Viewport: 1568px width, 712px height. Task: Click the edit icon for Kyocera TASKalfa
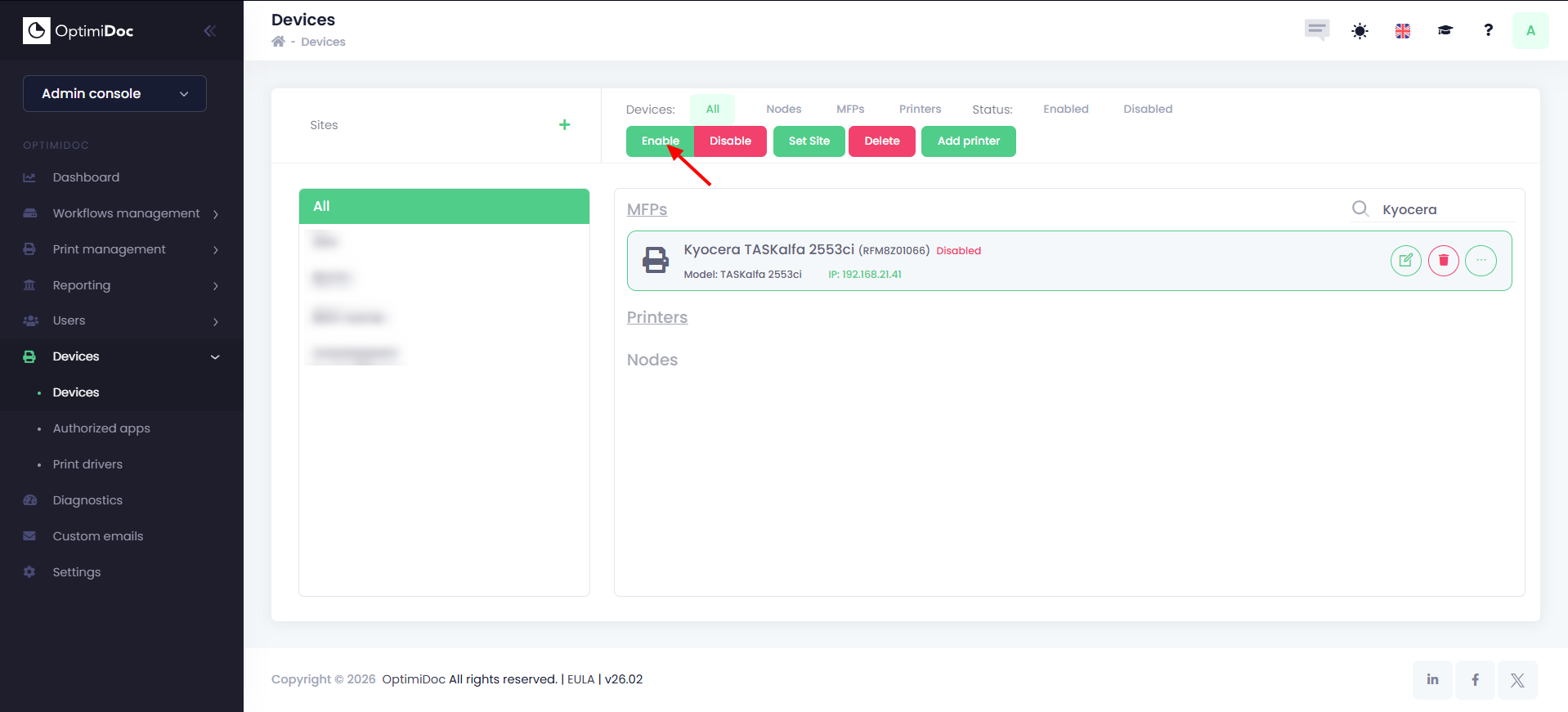click(1405, 261)
